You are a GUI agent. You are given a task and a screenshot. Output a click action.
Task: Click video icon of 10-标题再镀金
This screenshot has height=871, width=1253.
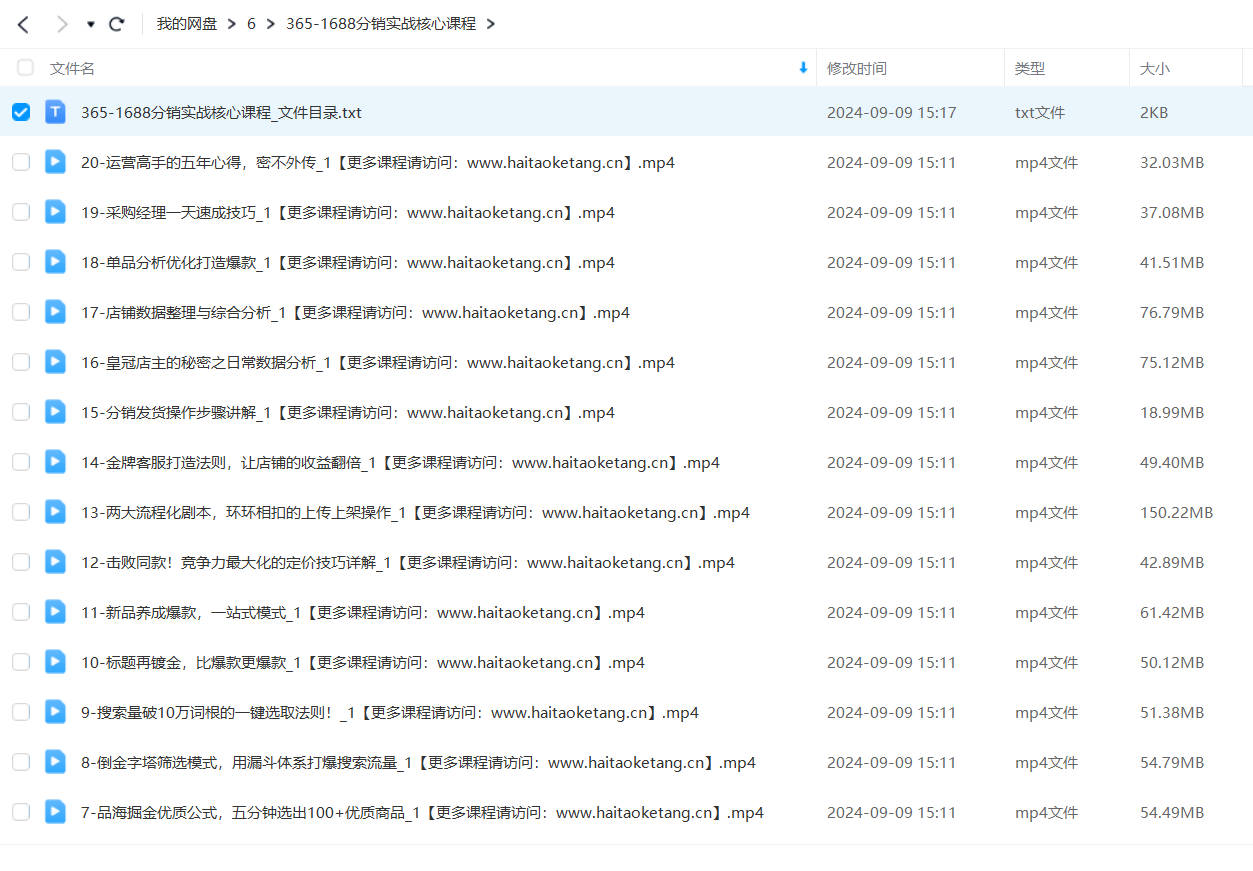[x=55, y=662]
